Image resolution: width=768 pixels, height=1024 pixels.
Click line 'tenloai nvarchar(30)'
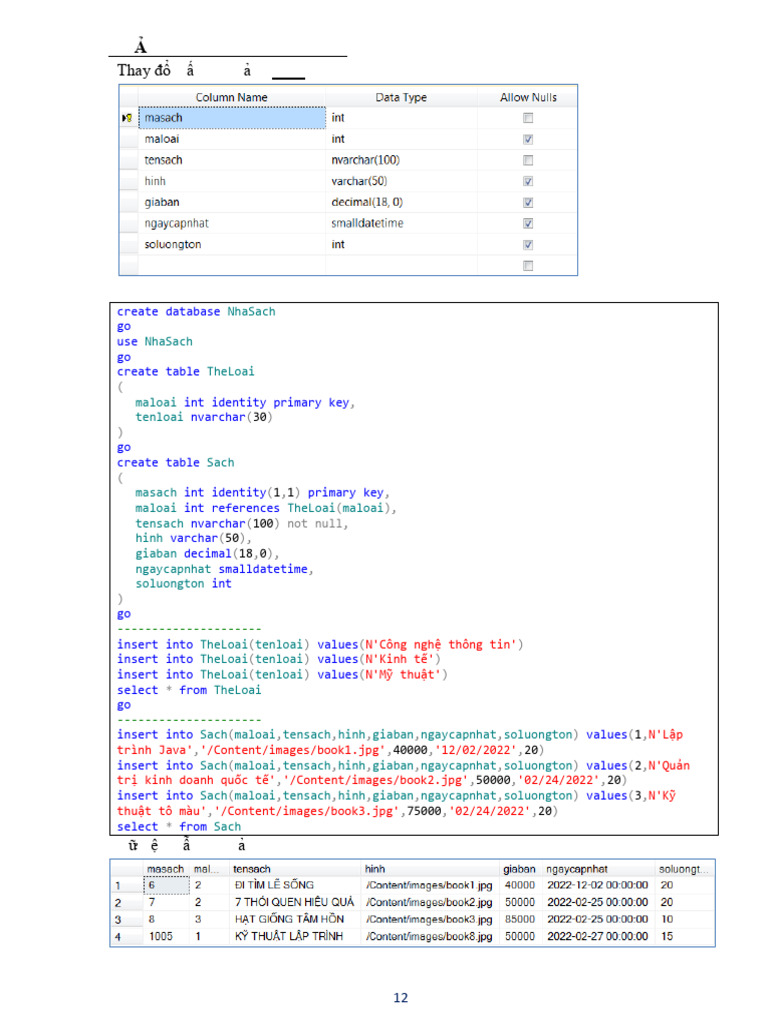[204, 417]
